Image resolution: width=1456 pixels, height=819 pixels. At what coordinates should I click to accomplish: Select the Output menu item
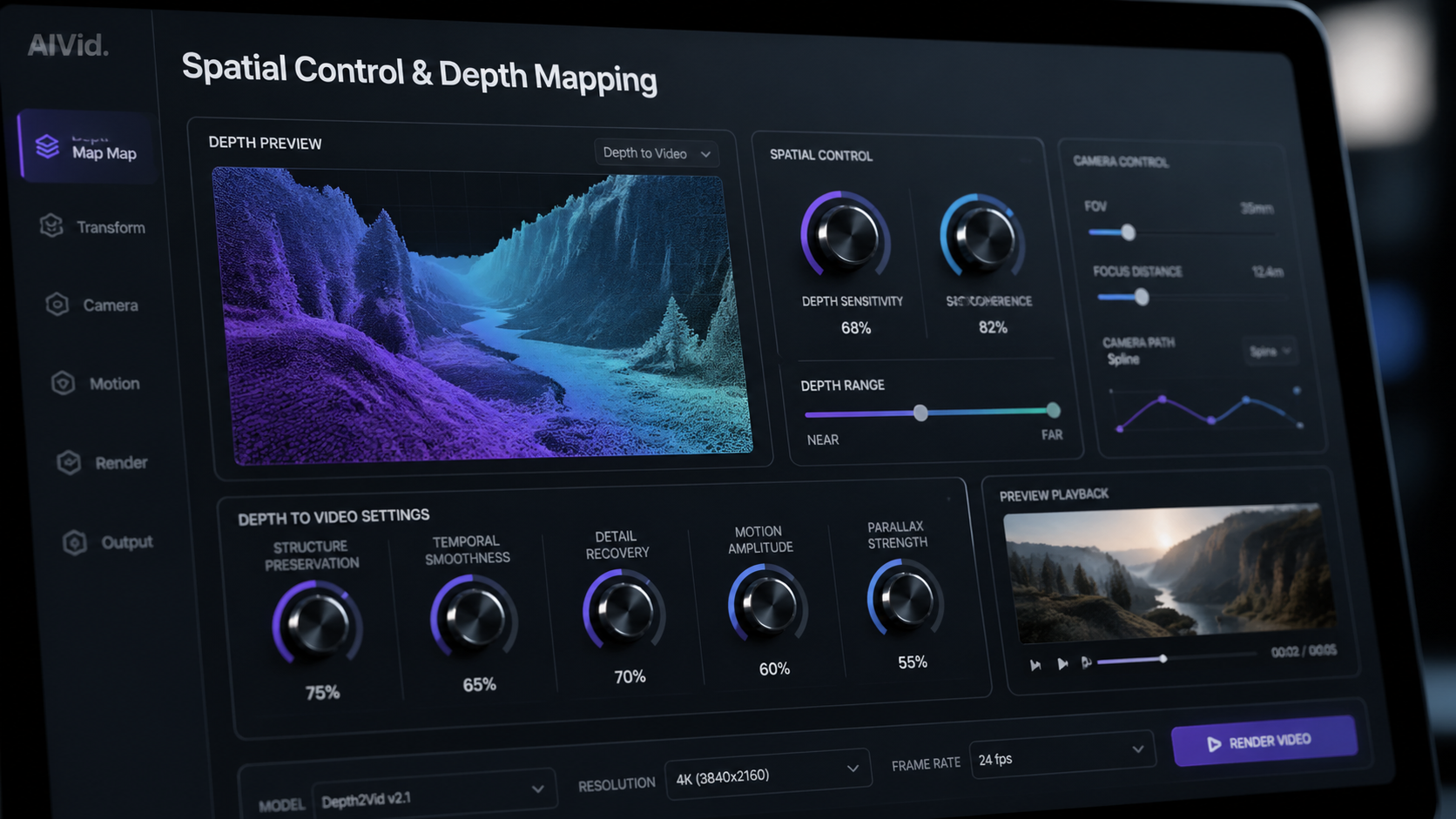tap(108, 542)
